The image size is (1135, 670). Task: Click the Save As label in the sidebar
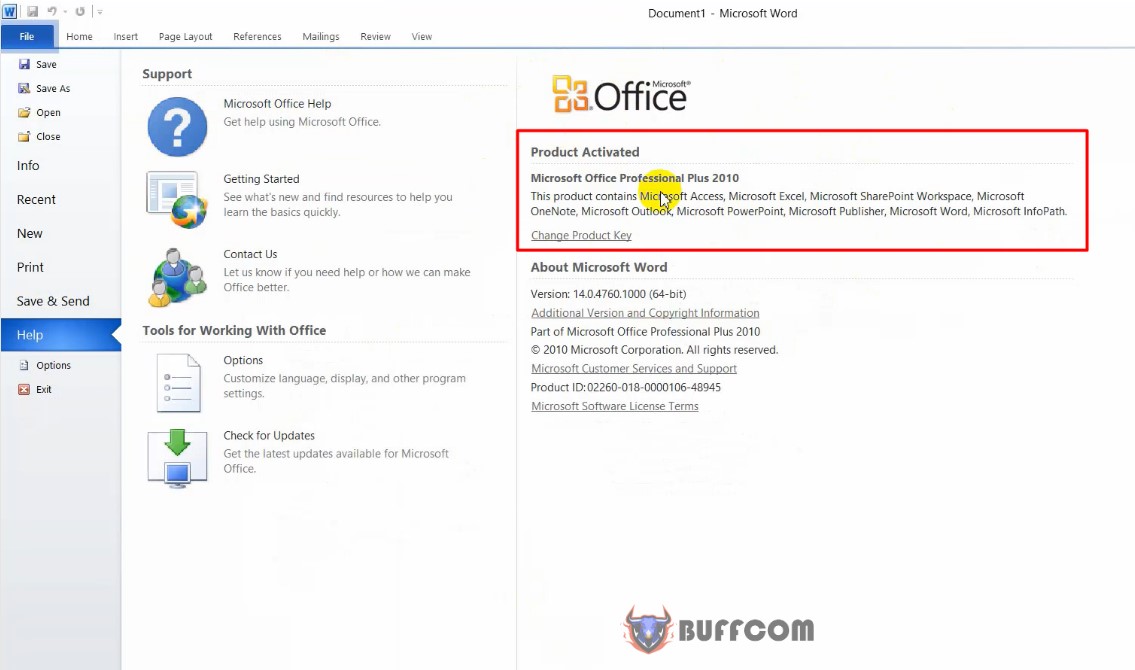point(53,88)
